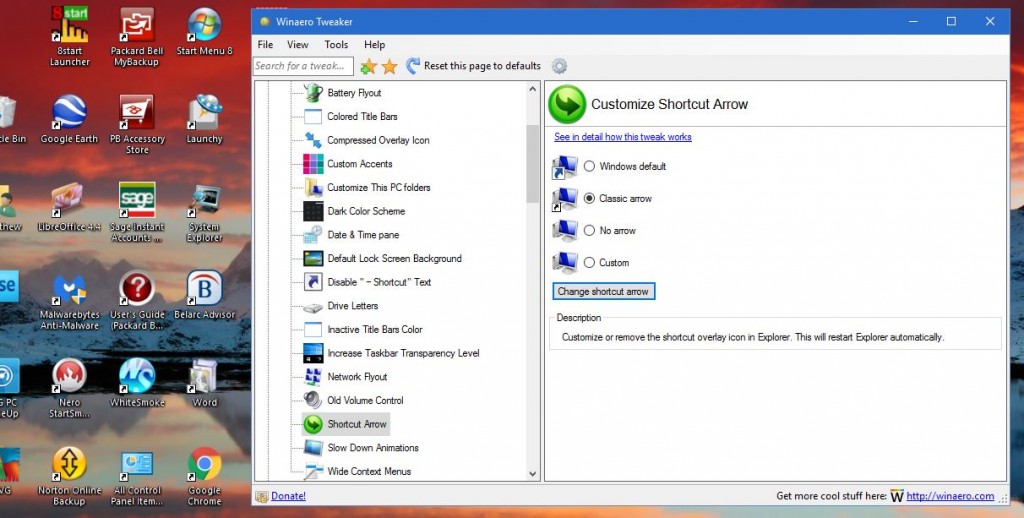Viewport: 1024px width, 518px height.
Task: Click Change shortcut arrow button
Action: (603, 291)
